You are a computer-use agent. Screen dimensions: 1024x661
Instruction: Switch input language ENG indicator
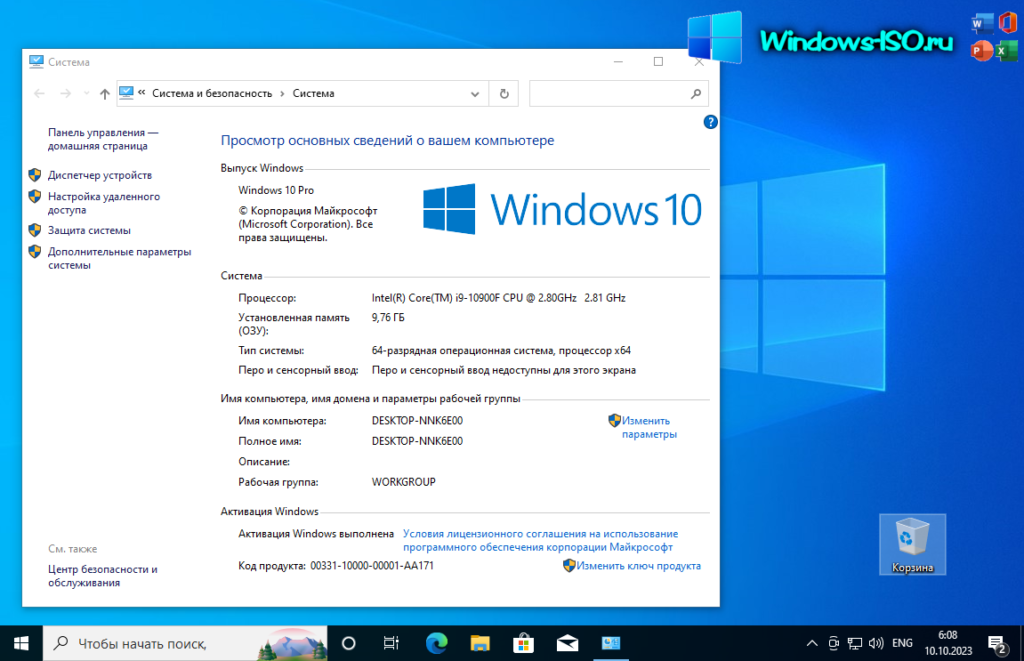(903, 643)
